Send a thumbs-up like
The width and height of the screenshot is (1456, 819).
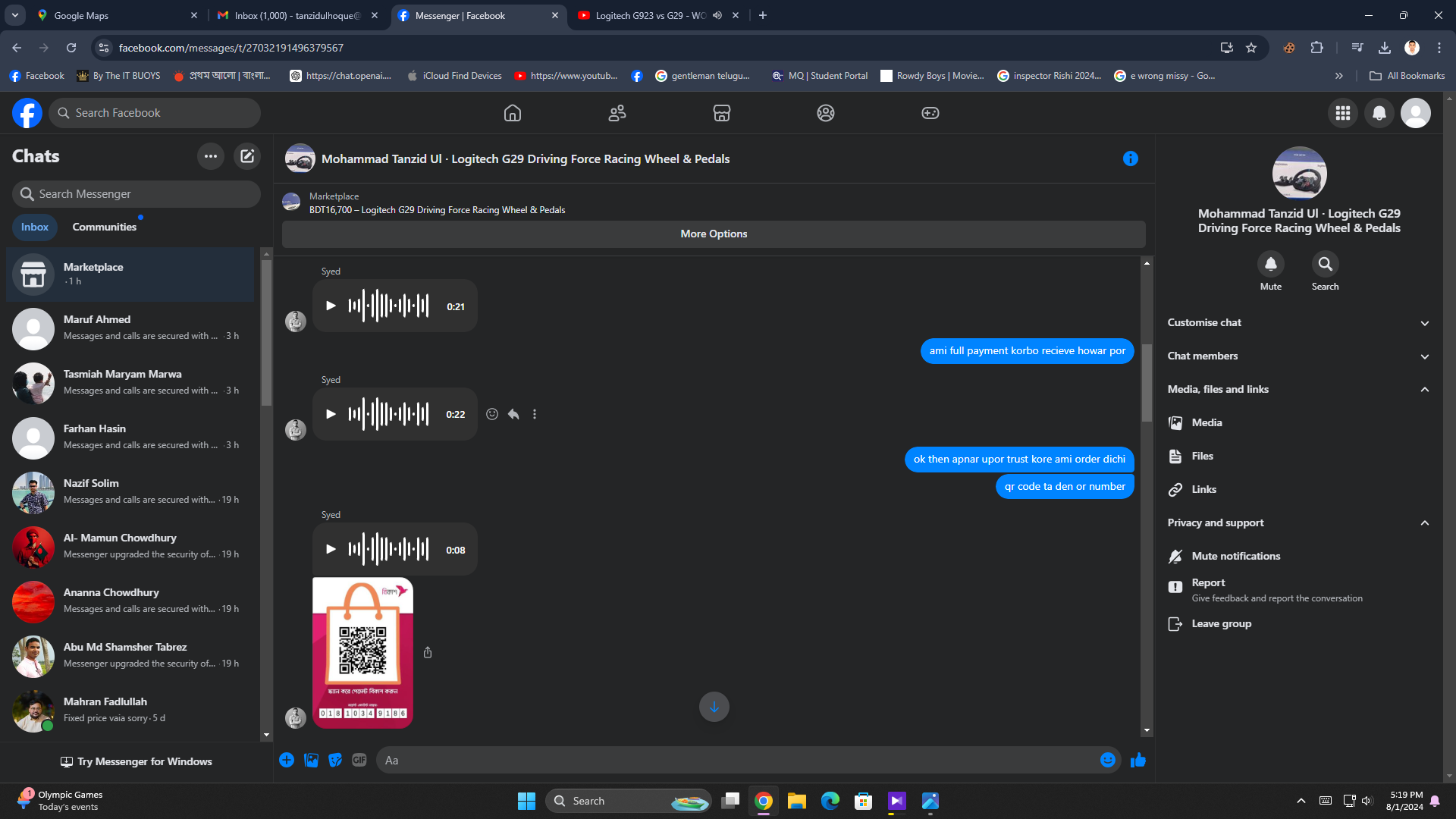[1138, 760]
